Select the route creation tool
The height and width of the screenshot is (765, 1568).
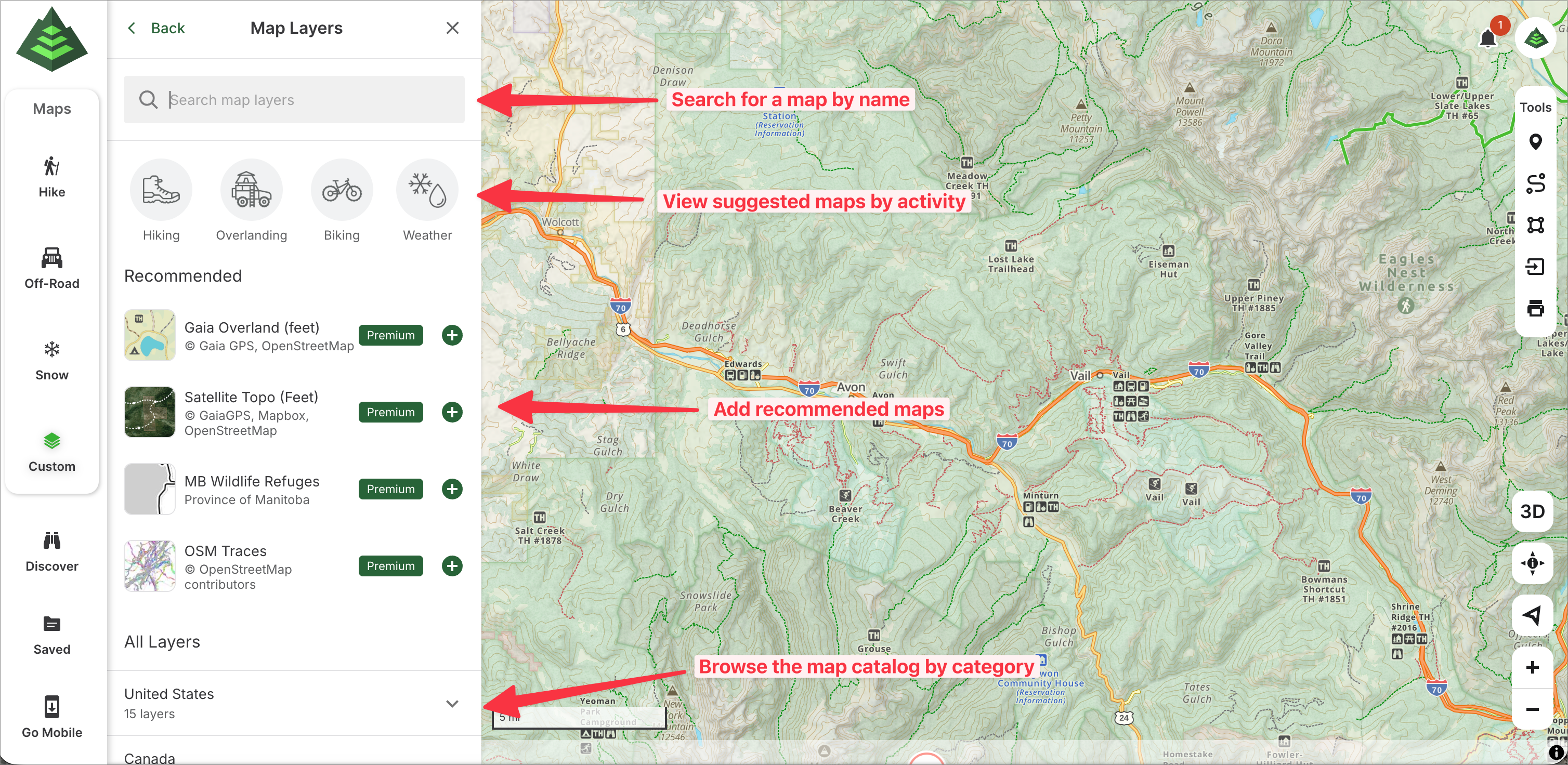click(1535, 184)
